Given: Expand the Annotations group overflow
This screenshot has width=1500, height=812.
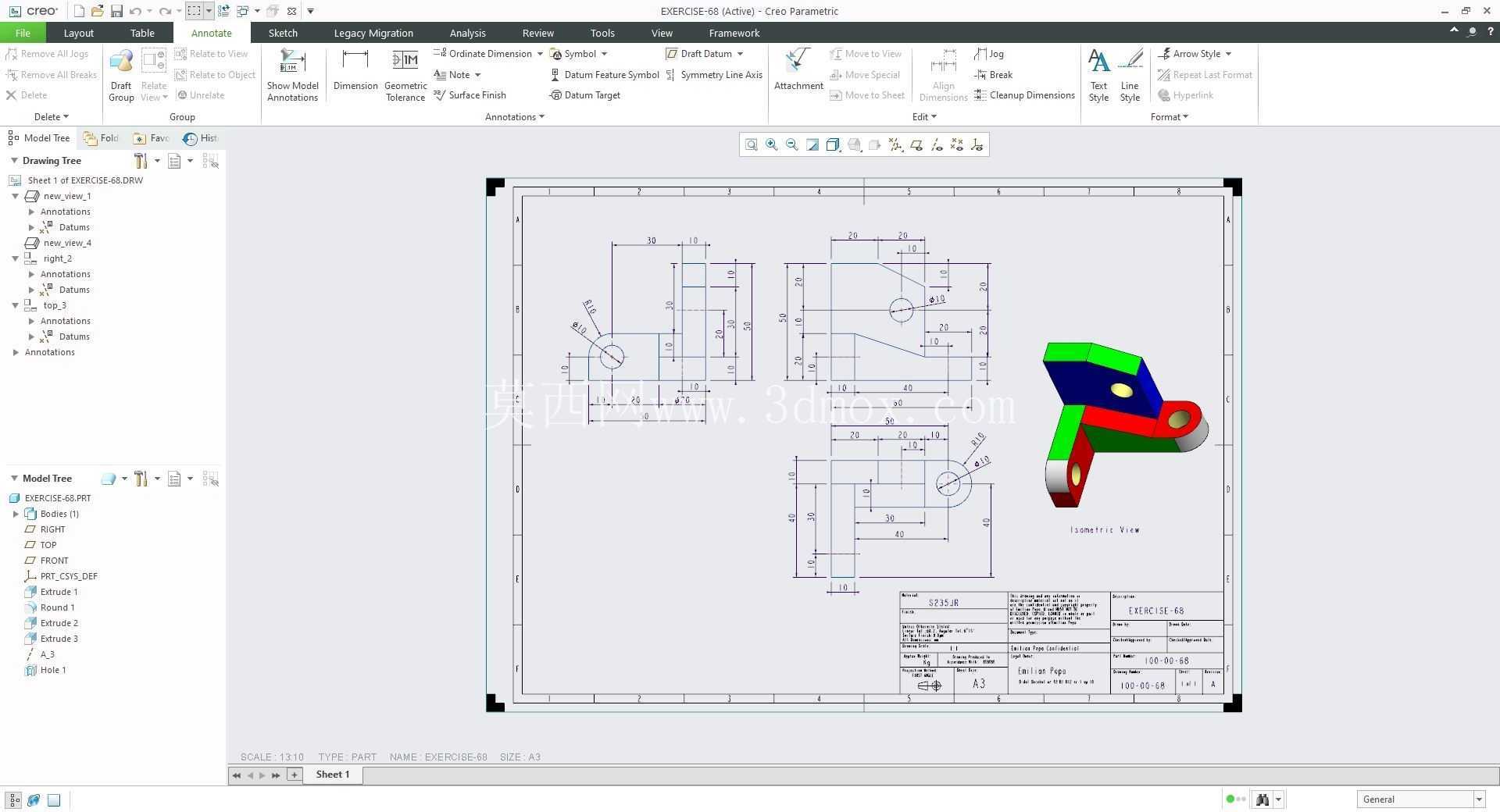Looking at the screenshot, I should tap(515, 117).
